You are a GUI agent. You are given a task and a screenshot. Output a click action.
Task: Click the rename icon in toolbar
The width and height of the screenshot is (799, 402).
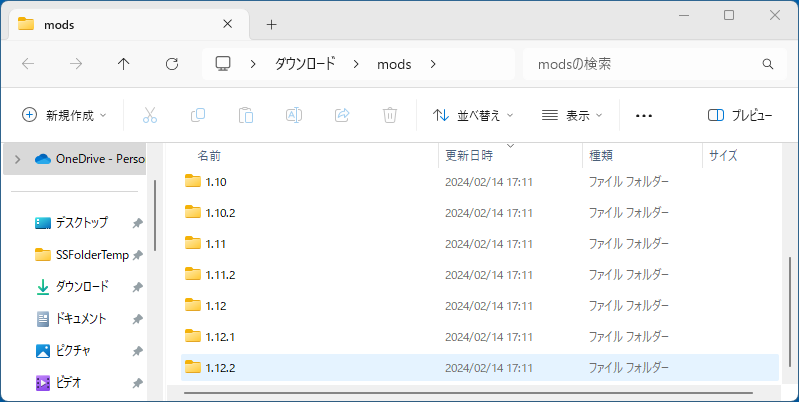tap(294, 115)
